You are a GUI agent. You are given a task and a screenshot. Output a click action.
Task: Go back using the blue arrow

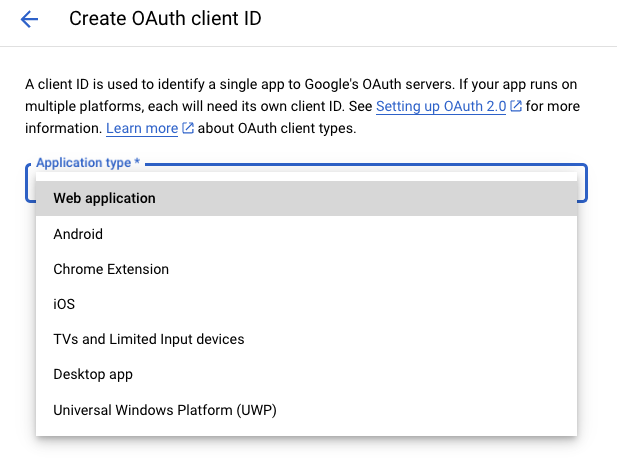click(x=29, y=19)
